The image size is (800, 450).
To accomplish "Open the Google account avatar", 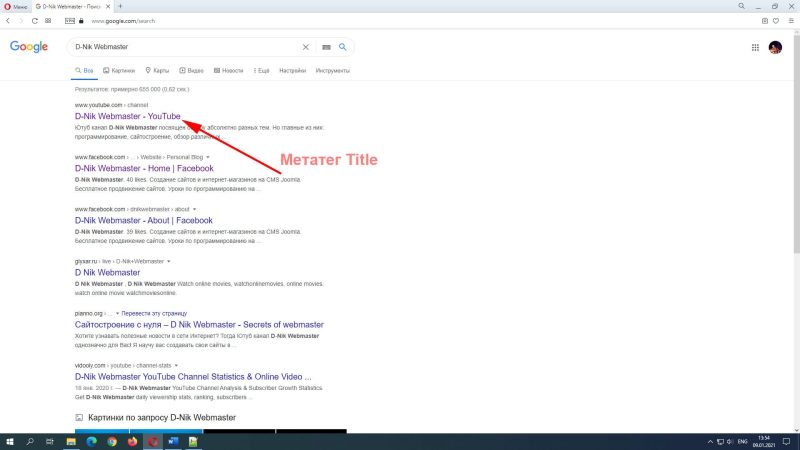I will coord(776,47).
